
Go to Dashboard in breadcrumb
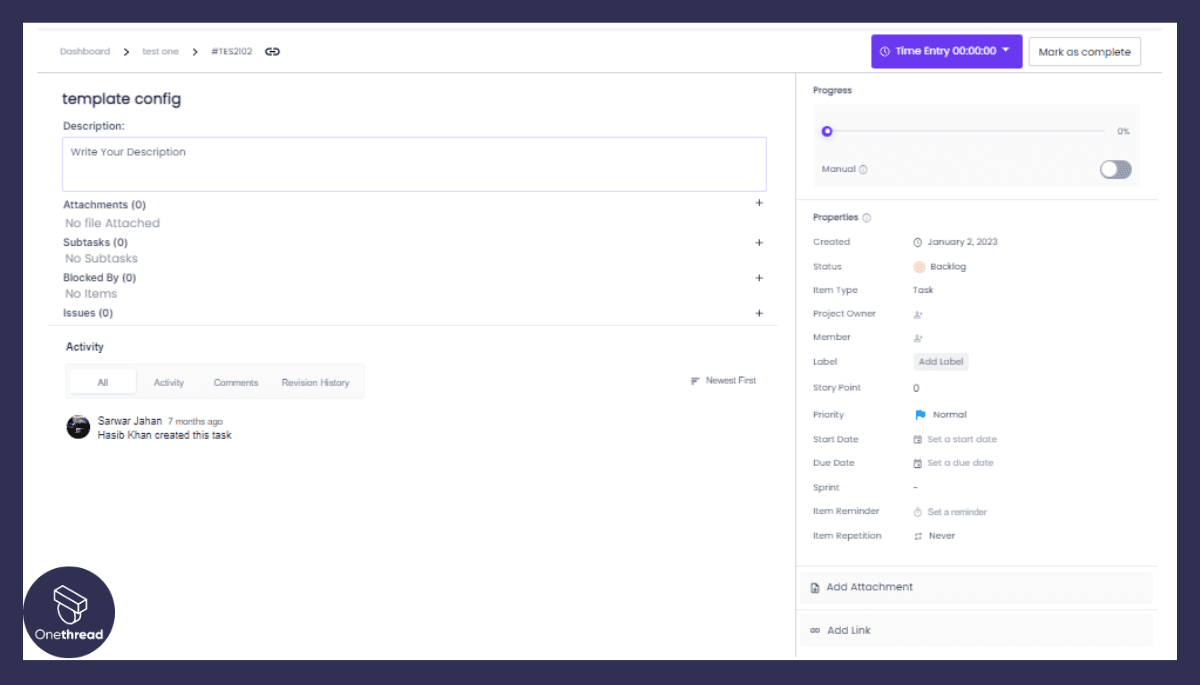coord(85,52)
